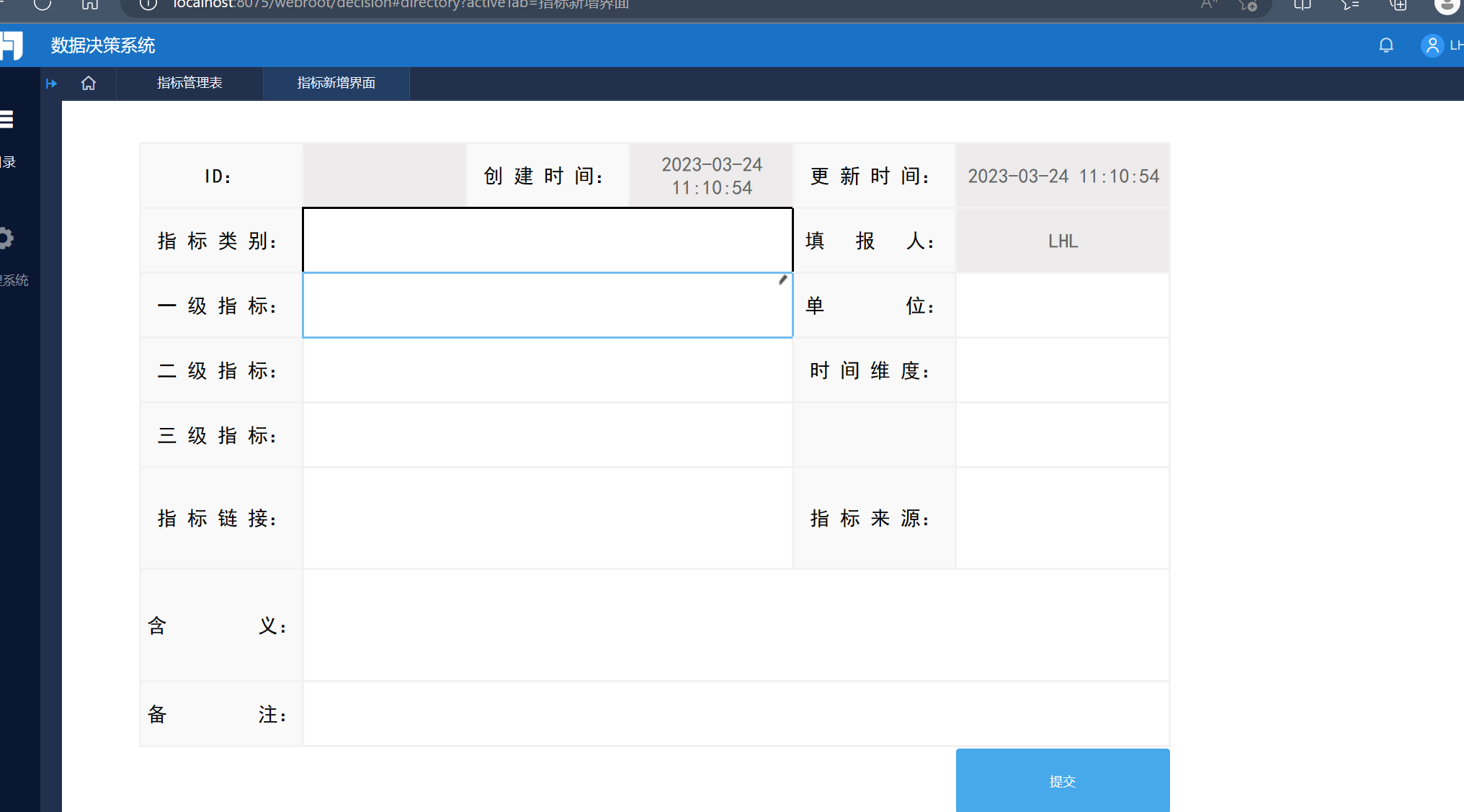Click the ID value field
The image size is (1464, 812).
[x=384, y=176]
